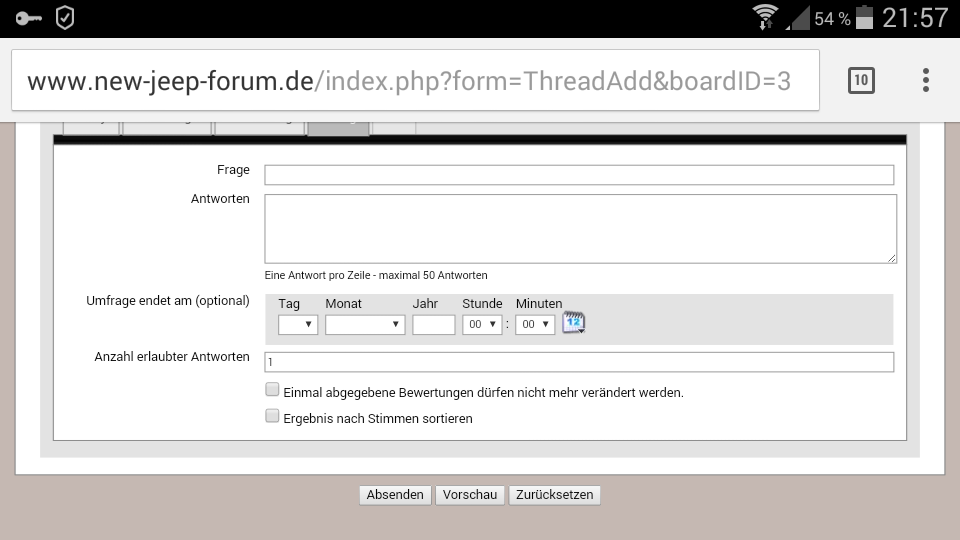Click the Vorschau preview button

tap(470, 495)
